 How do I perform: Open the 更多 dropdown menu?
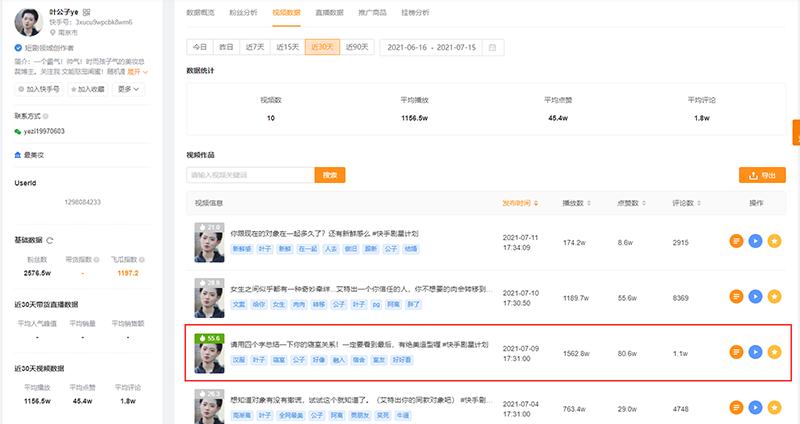[x=130, y=89]
